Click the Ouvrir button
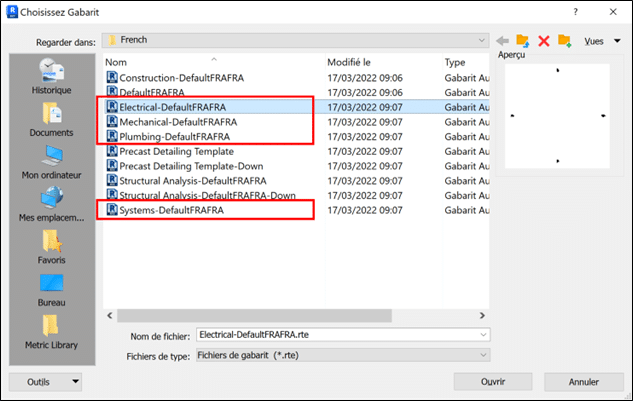Viewport: 633px width, 401px height. coord(492,382)
